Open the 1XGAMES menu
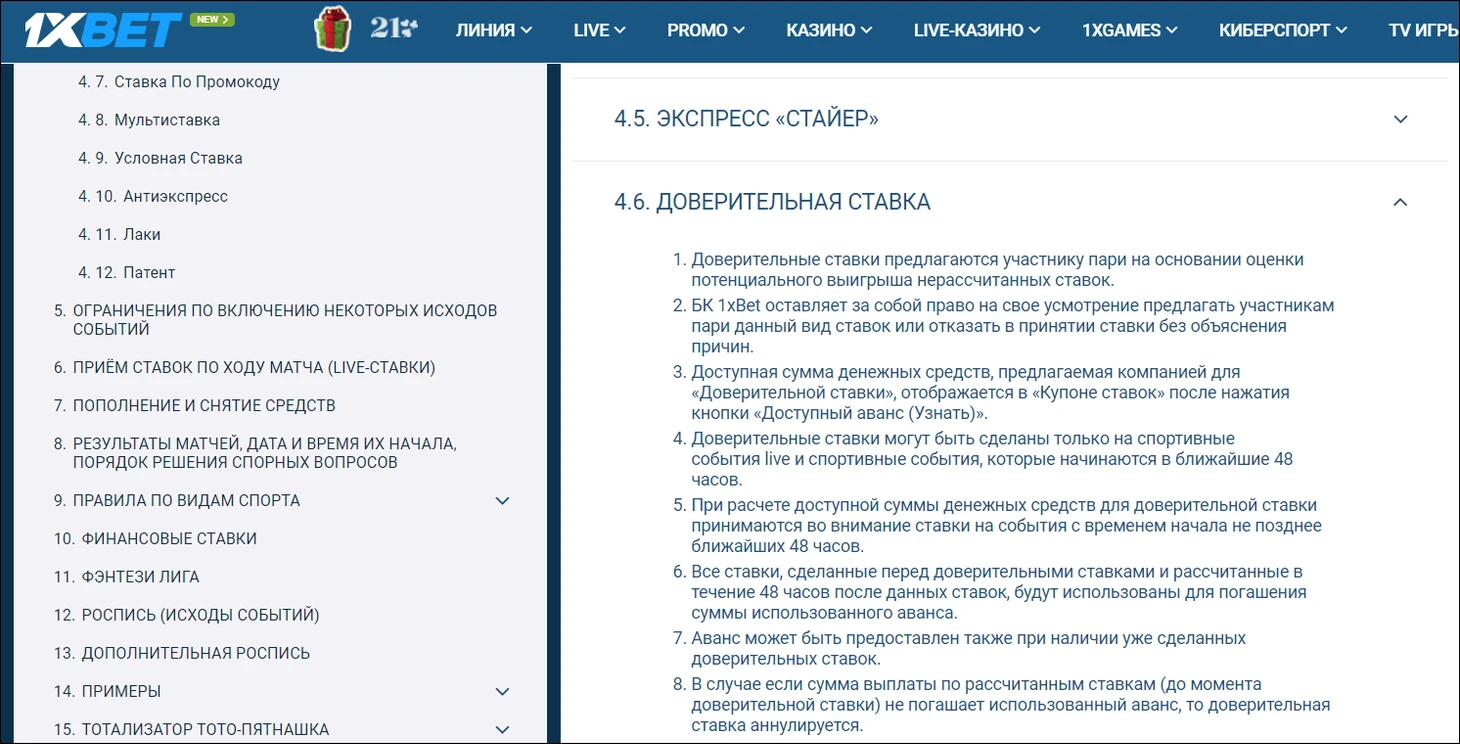The image size is (1460, 744). point(1130,30)
